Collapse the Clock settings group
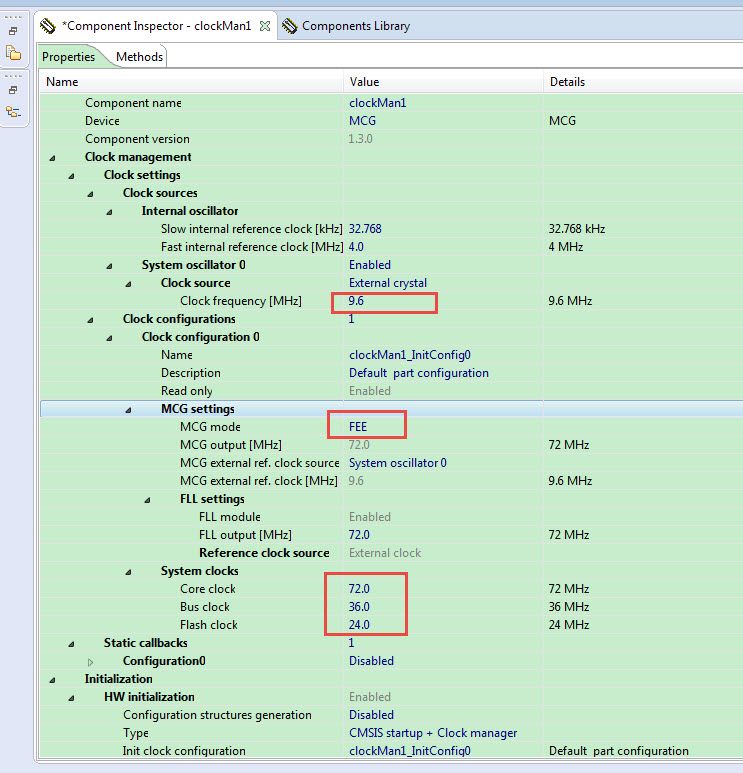 [x=71, y=176]
